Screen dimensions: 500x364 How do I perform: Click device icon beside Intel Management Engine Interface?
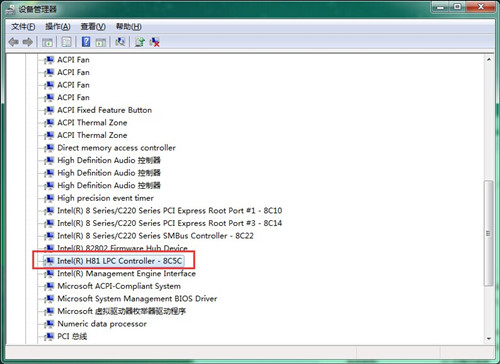pos(49,274)
